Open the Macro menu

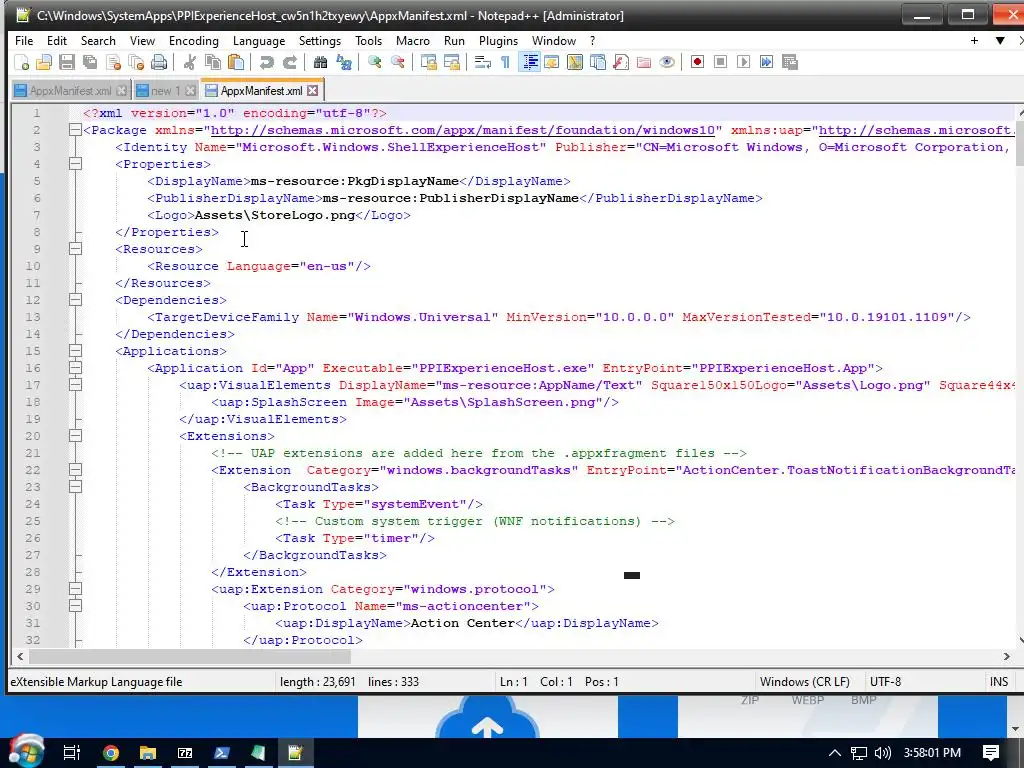[413, 40]
